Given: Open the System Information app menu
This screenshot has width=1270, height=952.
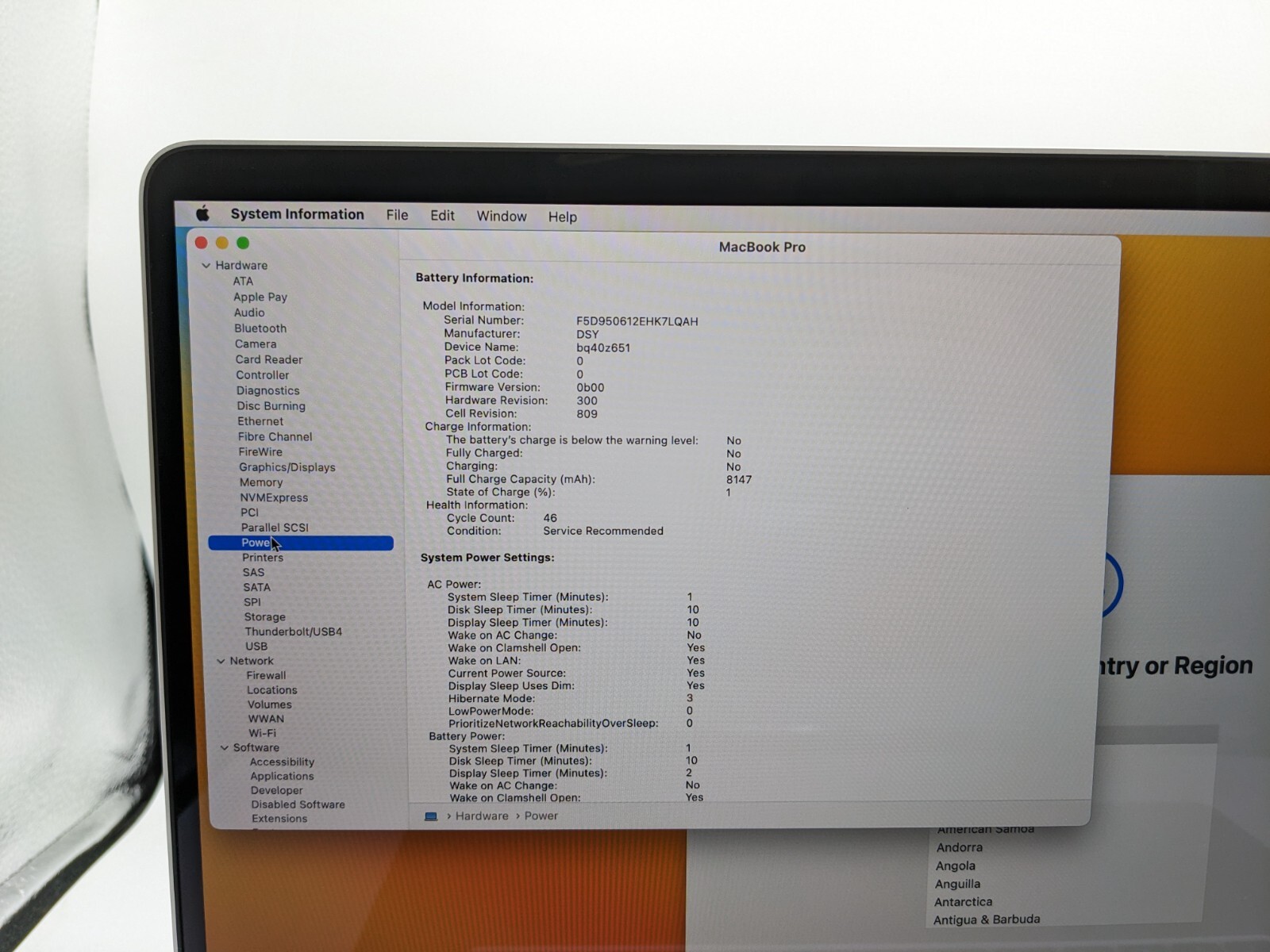Looking at the screenshot, I should coord(298,214).
